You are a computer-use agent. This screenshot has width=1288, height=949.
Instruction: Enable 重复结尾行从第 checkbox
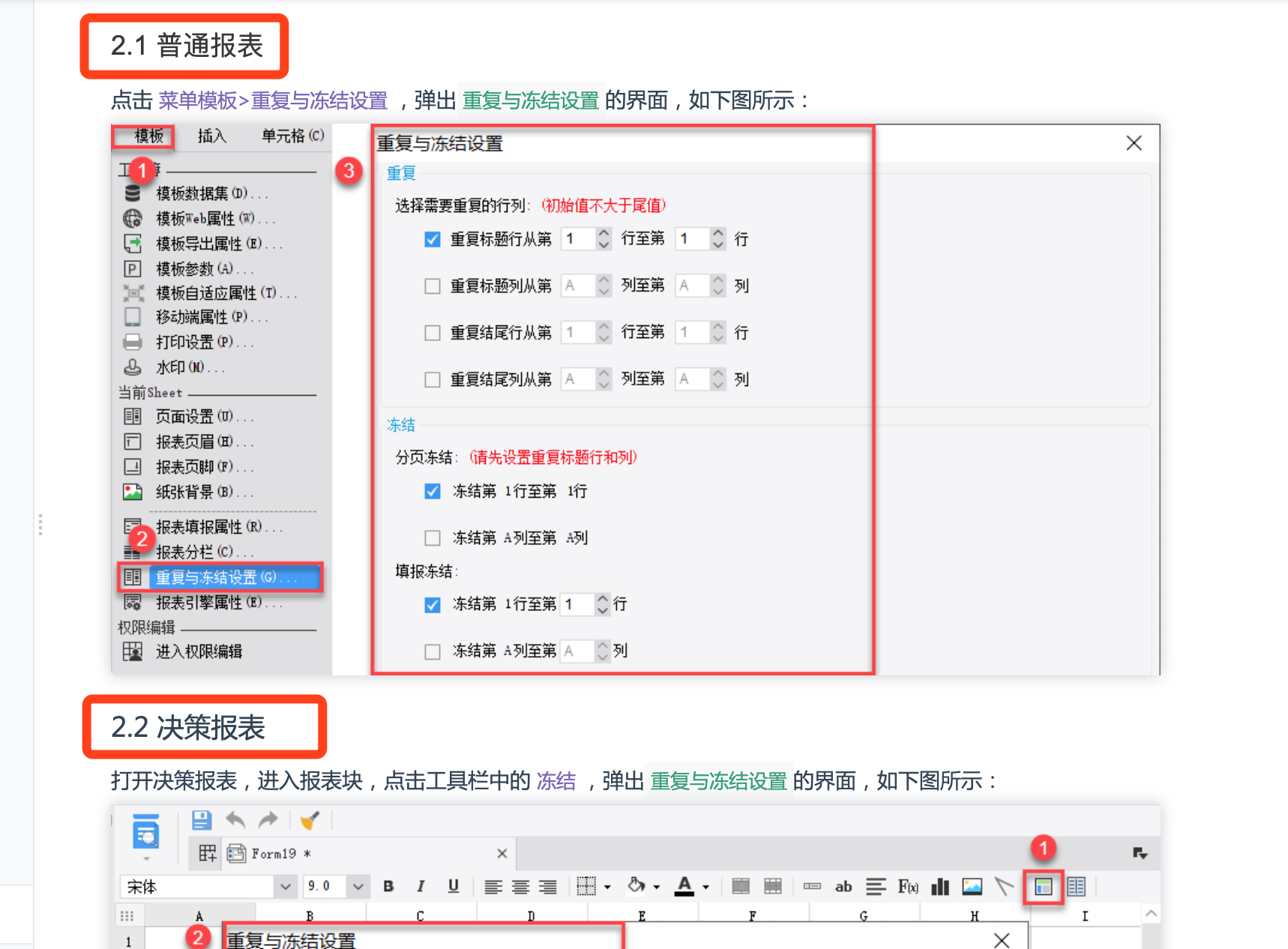click(x=433, y=332)
